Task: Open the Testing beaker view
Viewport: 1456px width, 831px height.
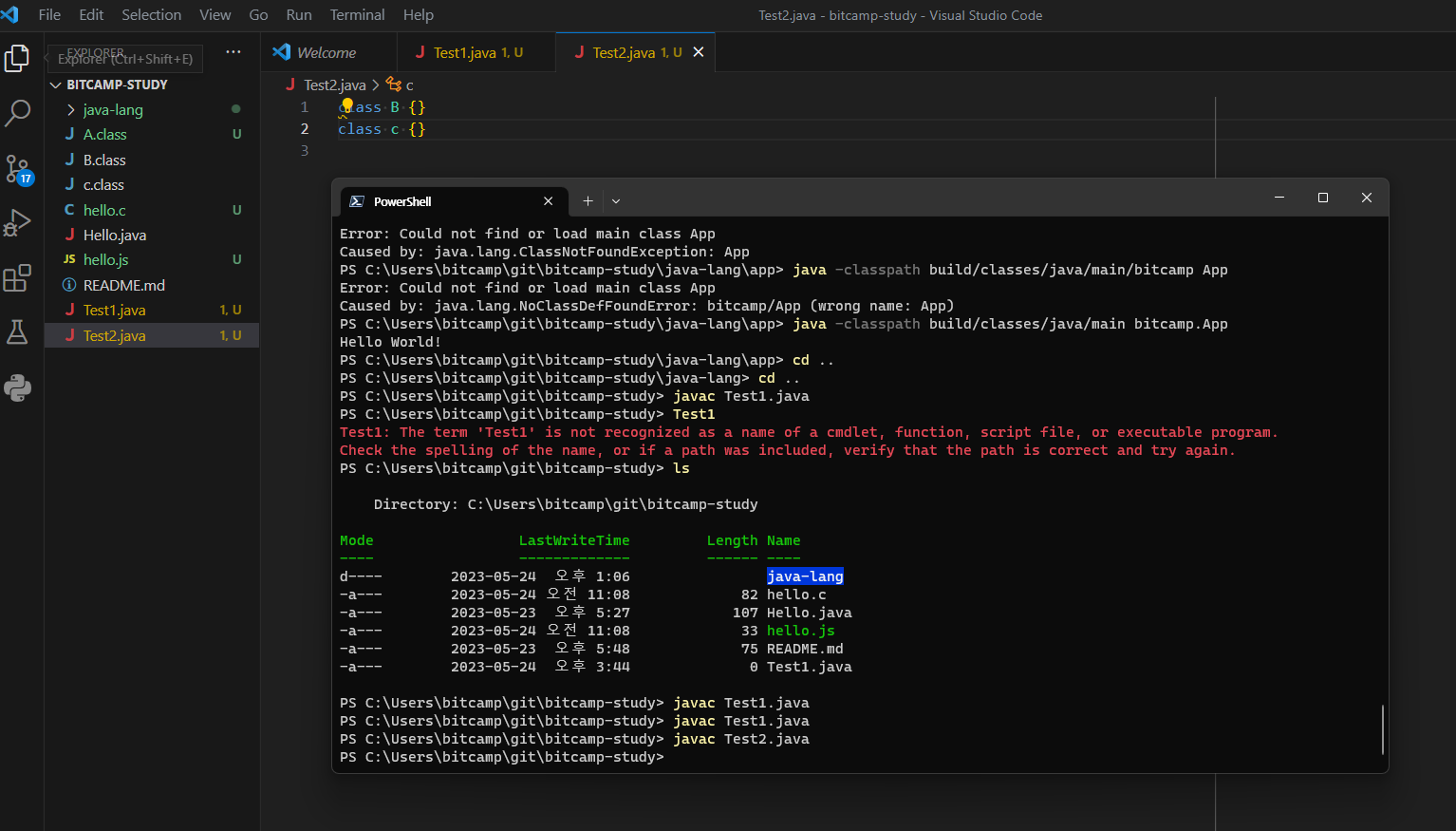Action: coord(17,332)
